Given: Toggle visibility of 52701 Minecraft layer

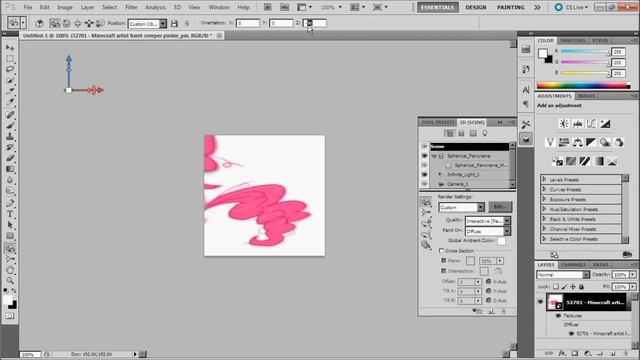Looking at the screenshot, I should click(x=540, y=302).
